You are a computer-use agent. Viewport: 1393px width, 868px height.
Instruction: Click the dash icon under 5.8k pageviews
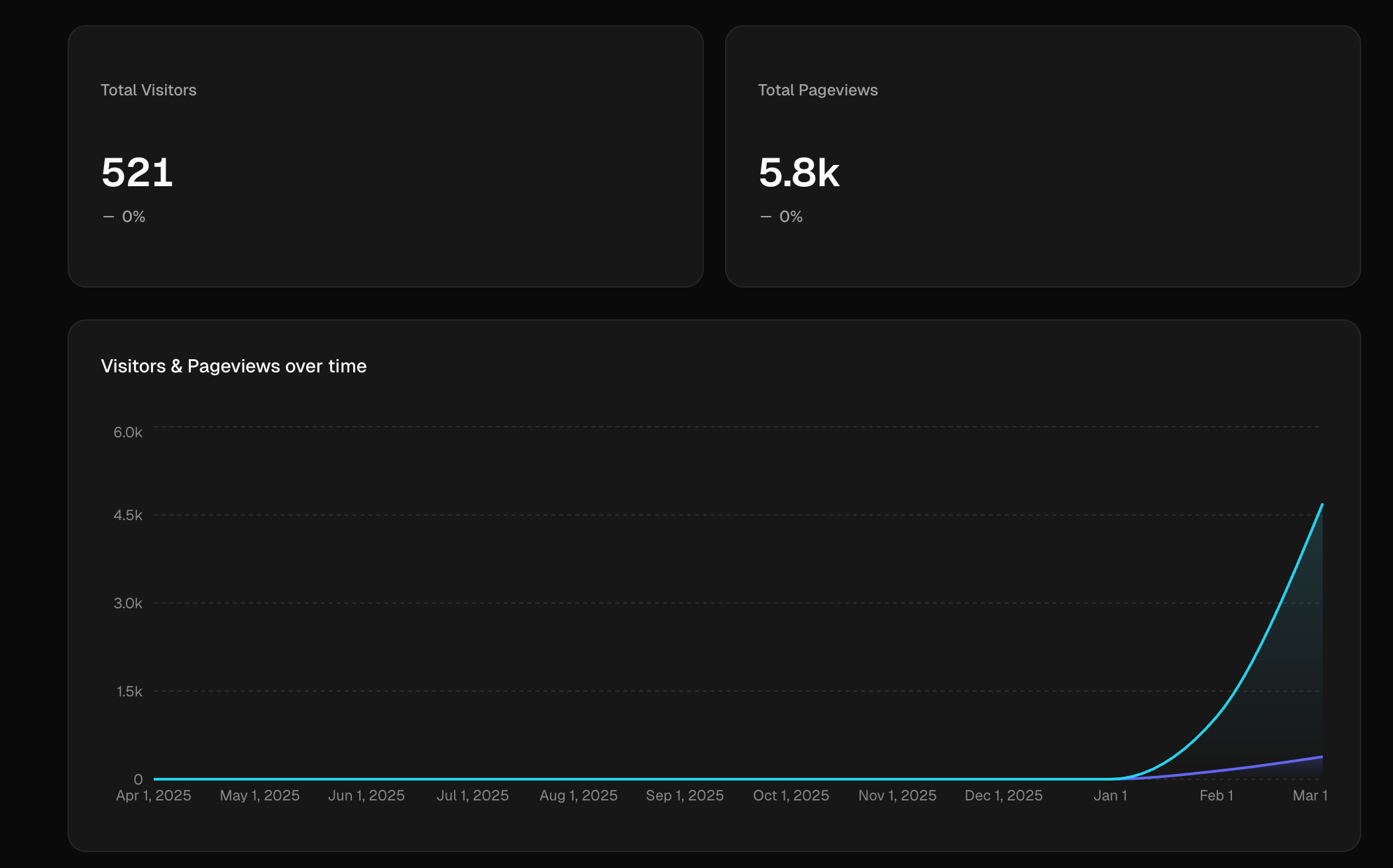click(766, 217)
